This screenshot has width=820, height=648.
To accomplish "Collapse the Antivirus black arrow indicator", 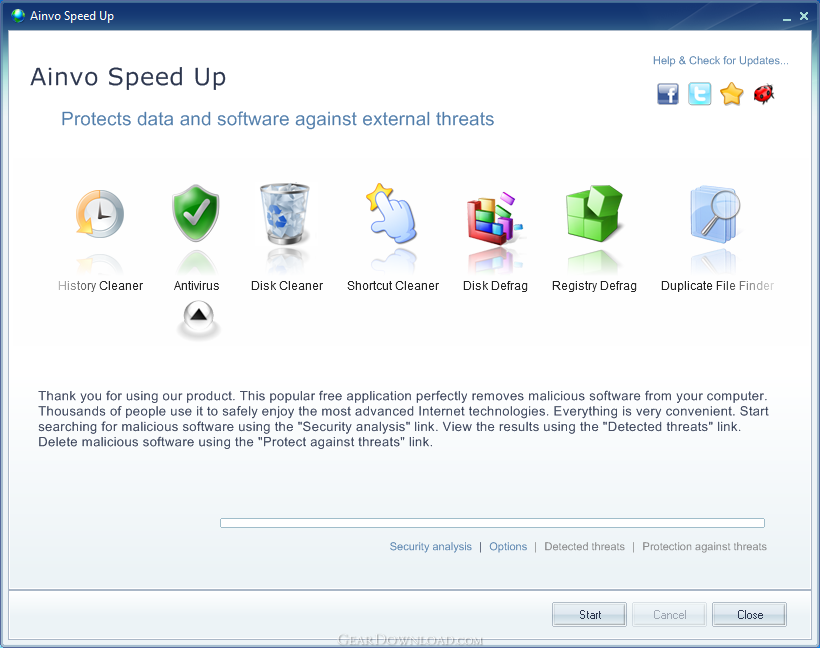I will click(199, 316).
